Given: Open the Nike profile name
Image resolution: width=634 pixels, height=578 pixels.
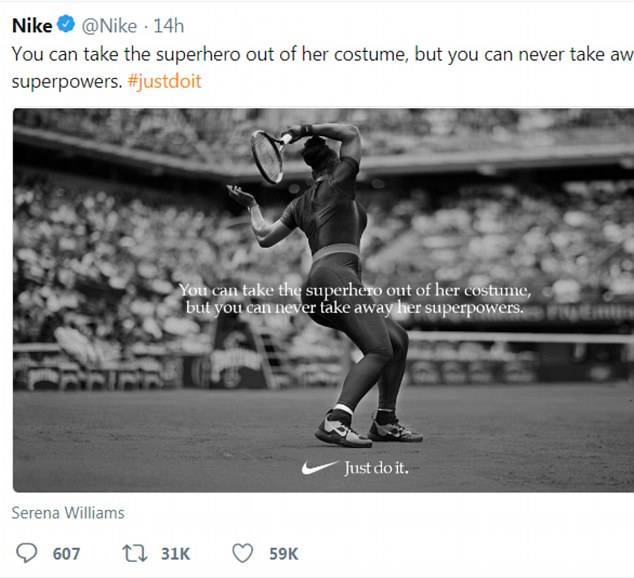Looking at the screenshot, I should click(x=31, y=25).
